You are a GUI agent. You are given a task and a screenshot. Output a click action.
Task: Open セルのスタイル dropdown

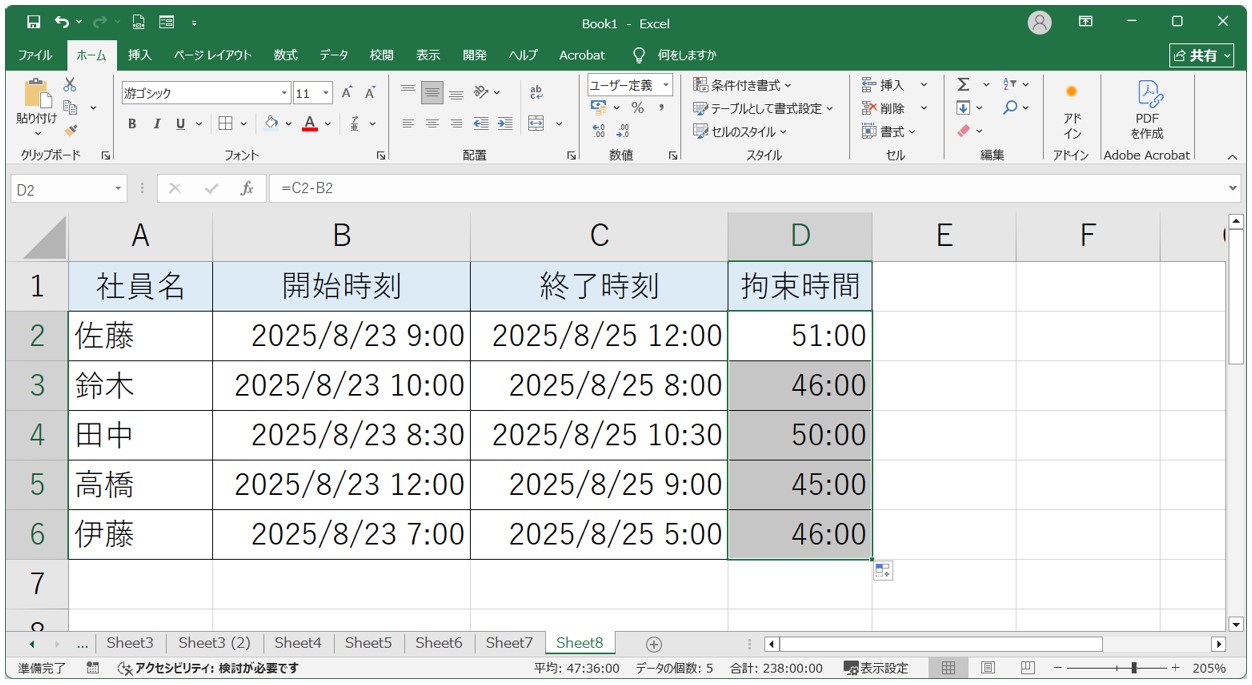(x=740, y=131)
